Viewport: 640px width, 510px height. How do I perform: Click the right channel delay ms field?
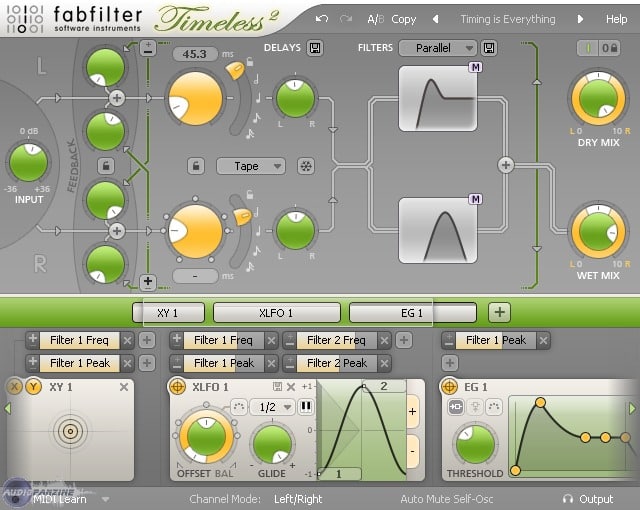coord(195,276)
